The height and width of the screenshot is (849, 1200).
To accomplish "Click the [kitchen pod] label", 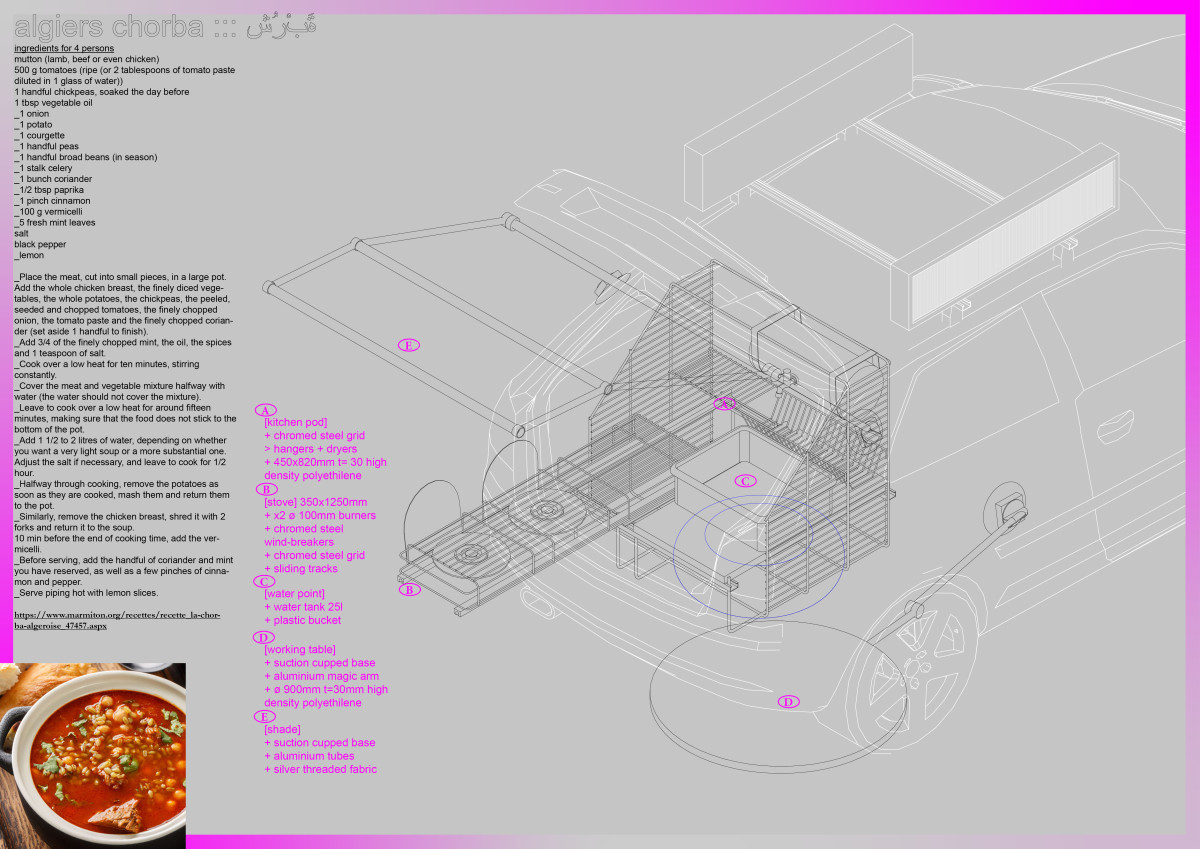I will (x=295, y=423).
